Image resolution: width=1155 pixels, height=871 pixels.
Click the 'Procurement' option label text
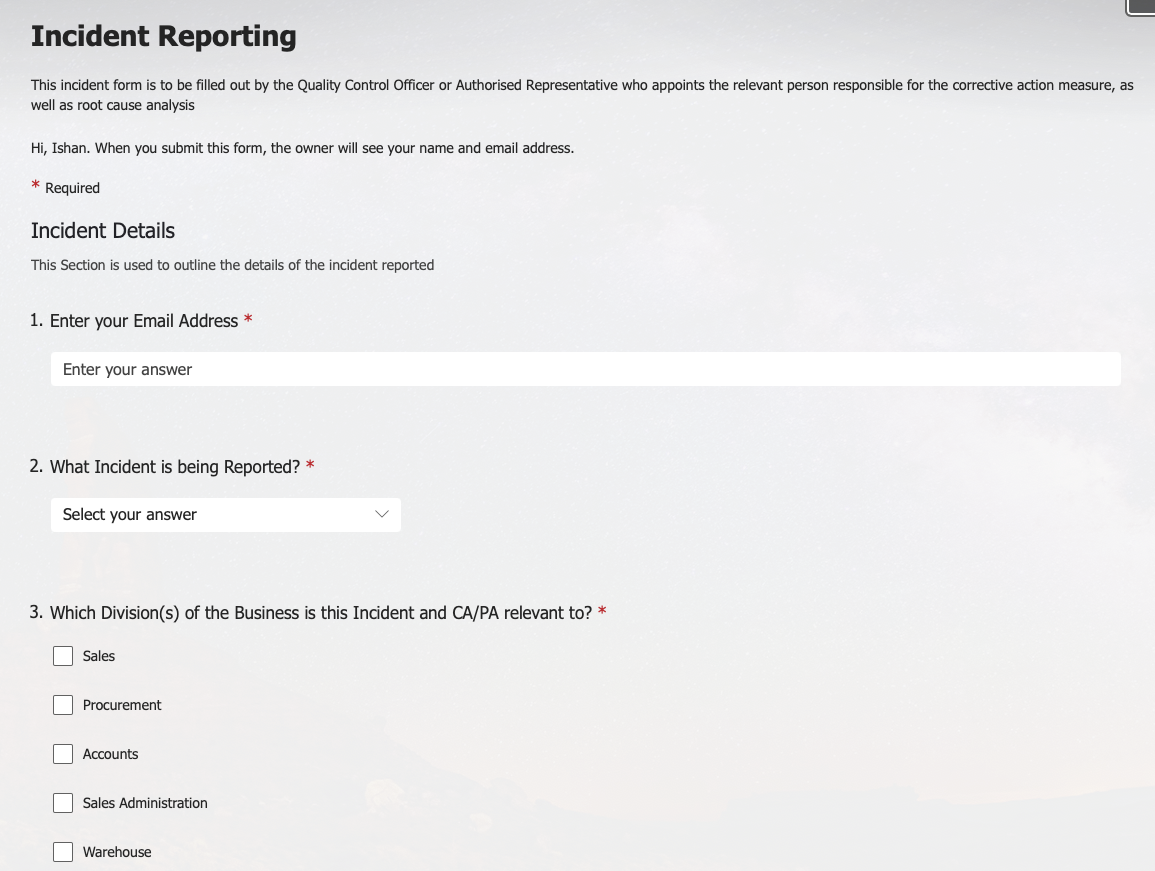point(122,705)
